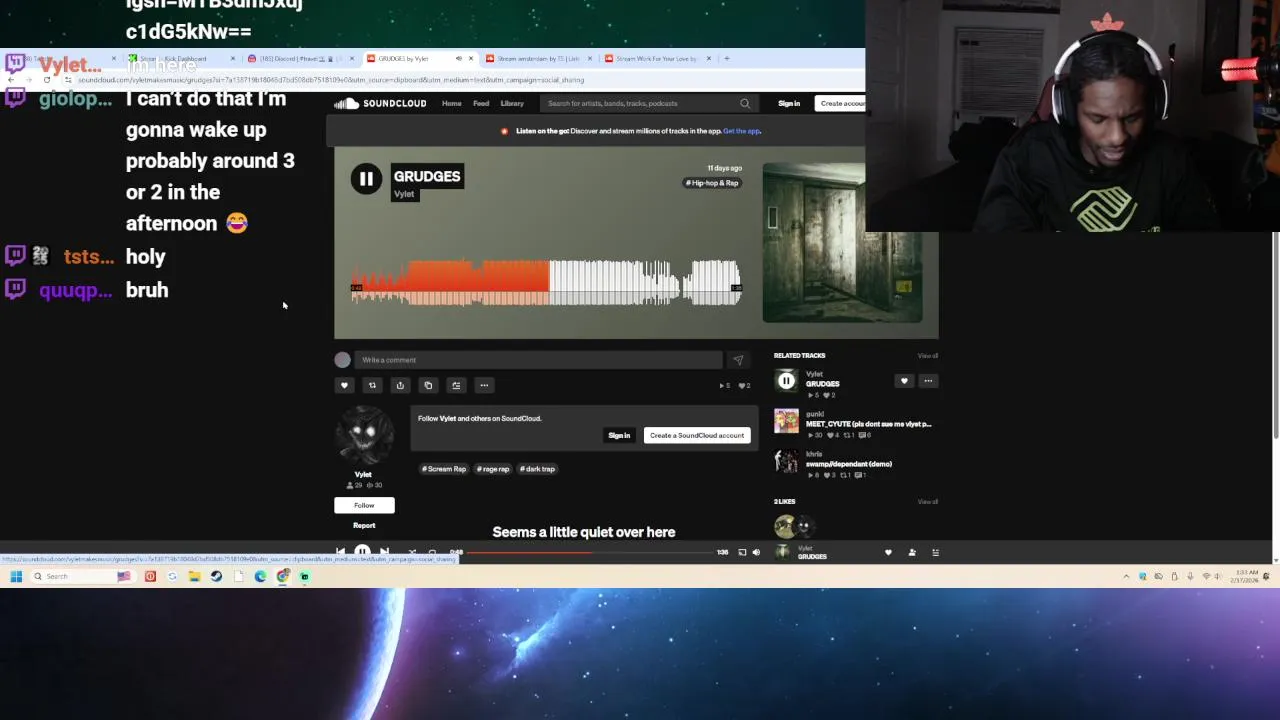
Task: Switch to the Stream amsterdam browser tab
Action: [538, 59]
